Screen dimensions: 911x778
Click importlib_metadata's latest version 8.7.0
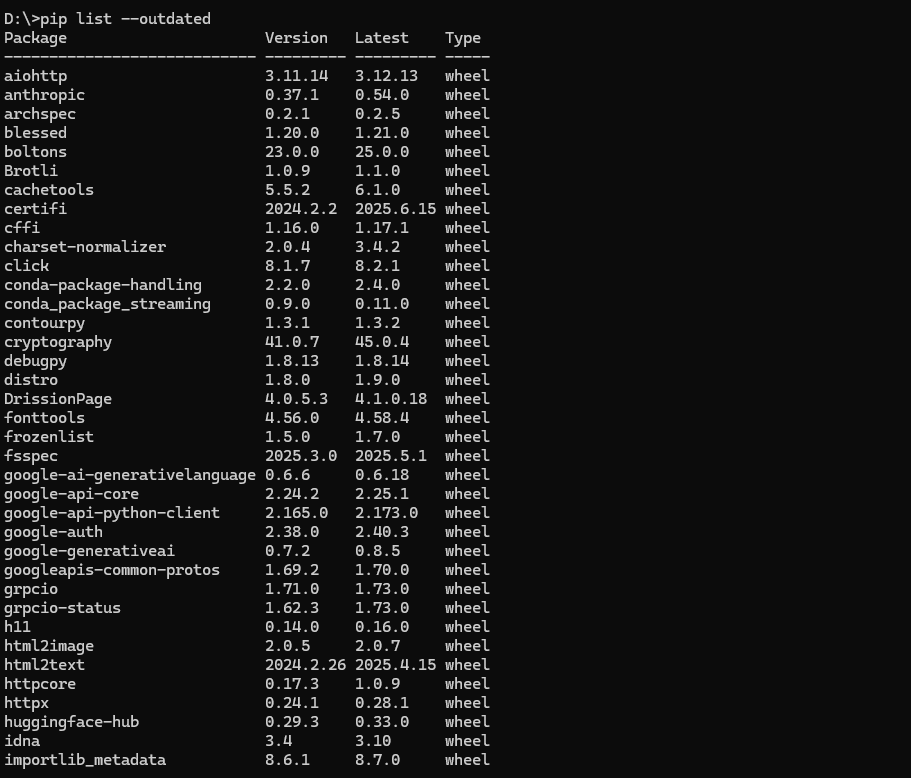click(x=378, y=760)
